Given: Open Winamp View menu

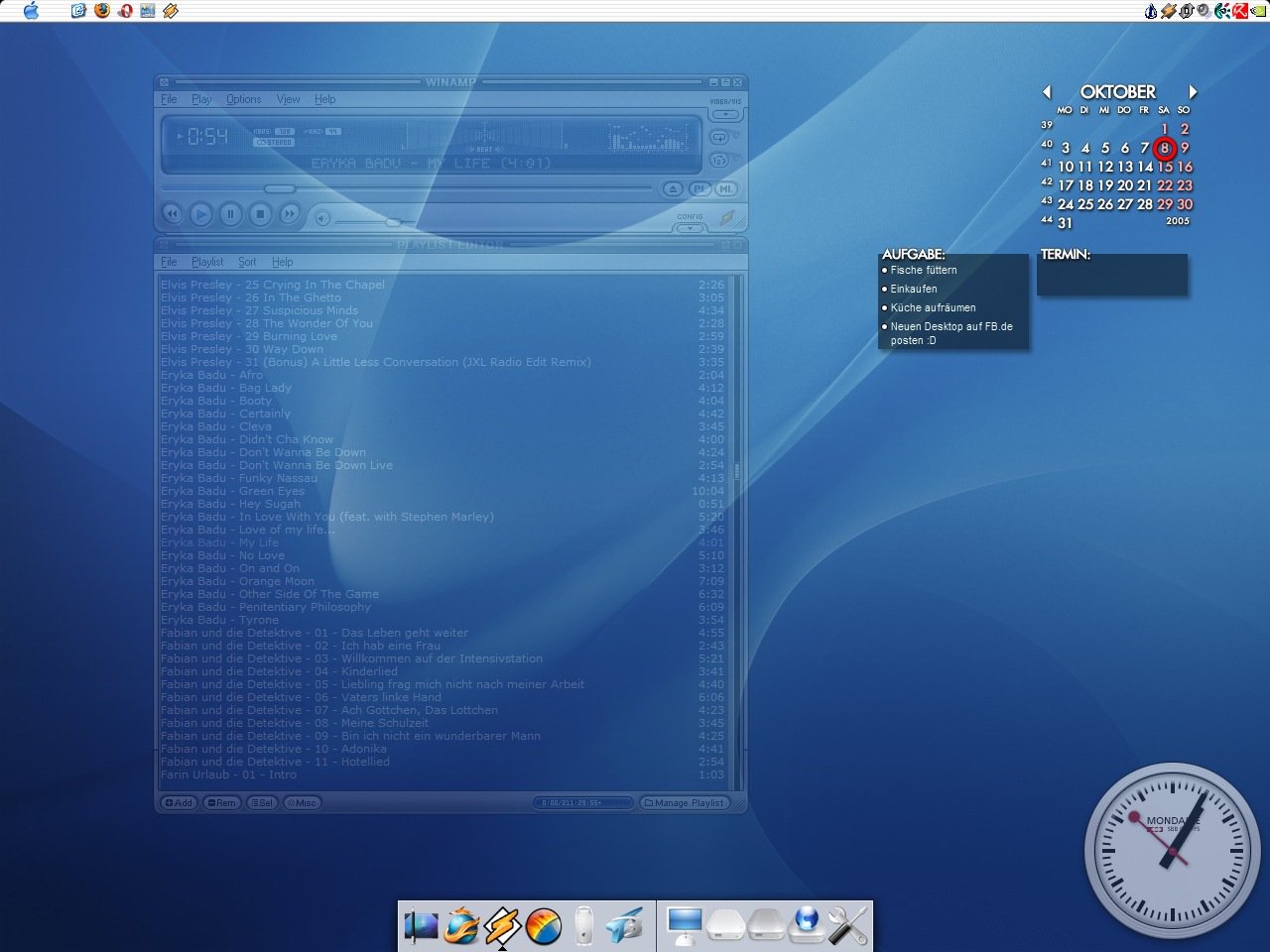Looking at the screenshot, I should click(x=288, y=99).
